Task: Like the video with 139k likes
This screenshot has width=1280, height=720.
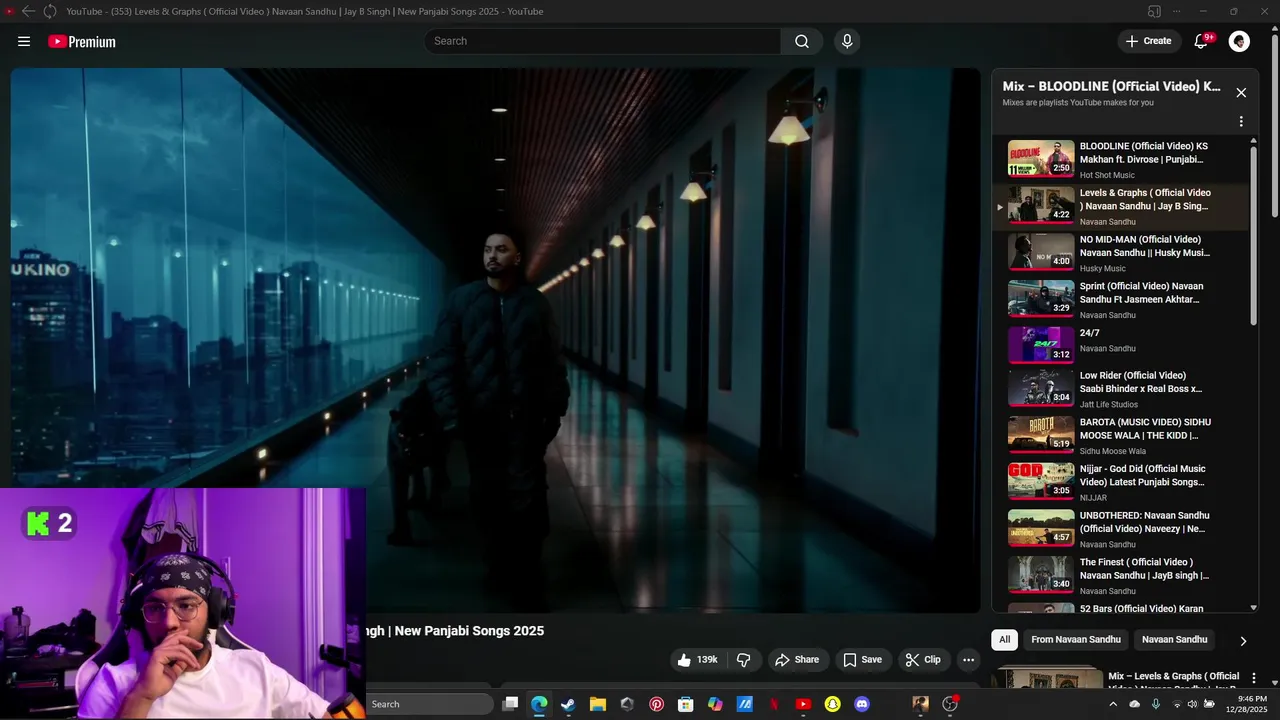Action: (698, 660)
